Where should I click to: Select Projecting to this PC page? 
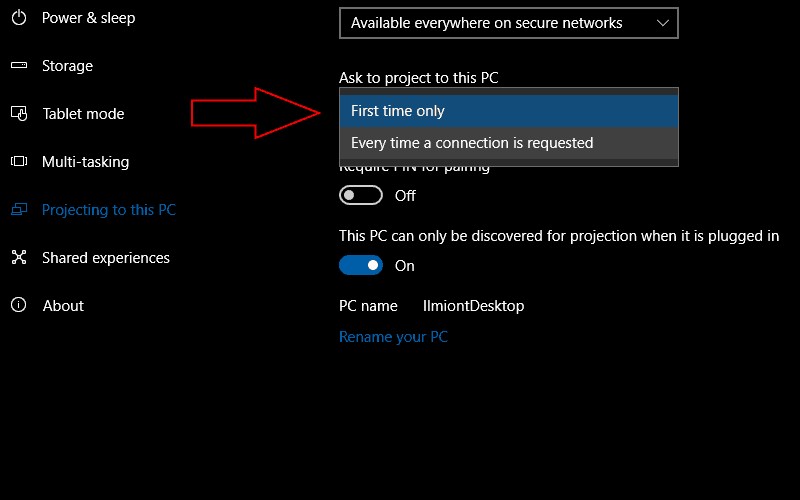tap(109, 210)
